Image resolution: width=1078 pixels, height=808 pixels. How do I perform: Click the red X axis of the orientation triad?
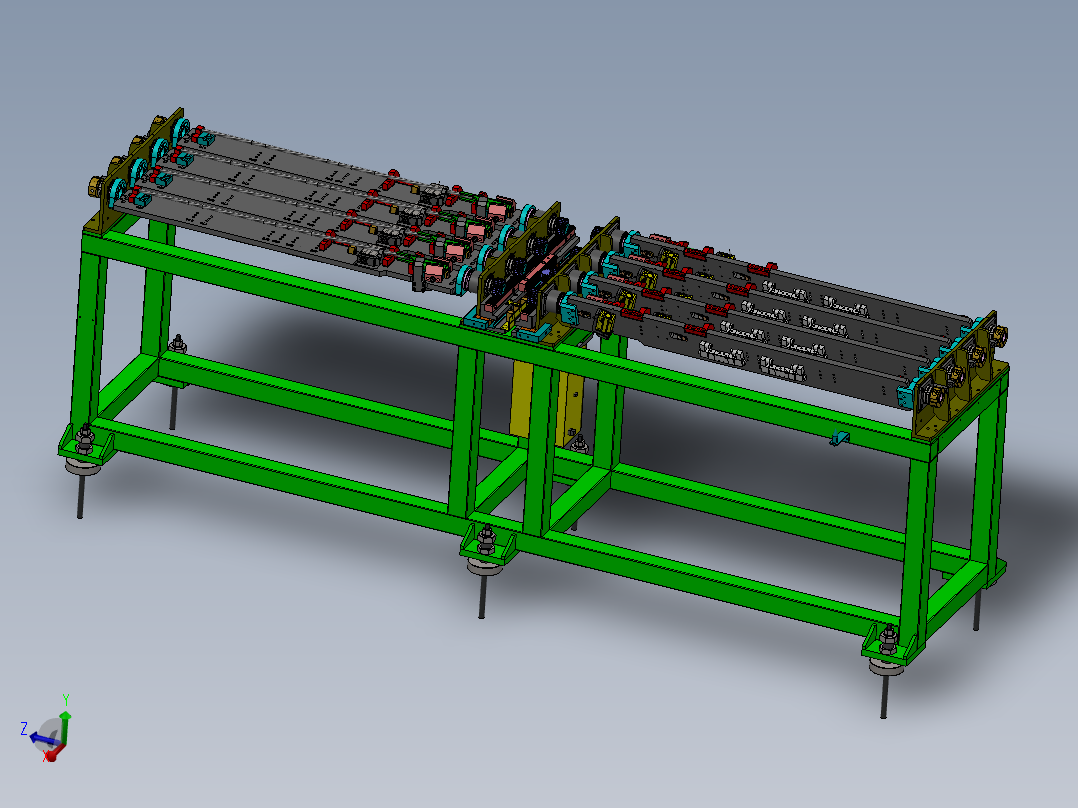click(x=54, y=754)
